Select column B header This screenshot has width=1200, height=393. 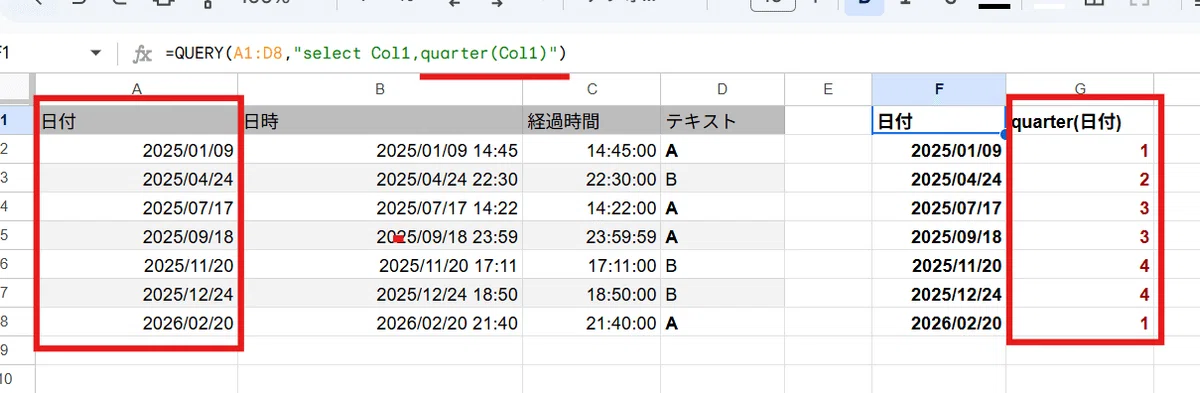380,89
